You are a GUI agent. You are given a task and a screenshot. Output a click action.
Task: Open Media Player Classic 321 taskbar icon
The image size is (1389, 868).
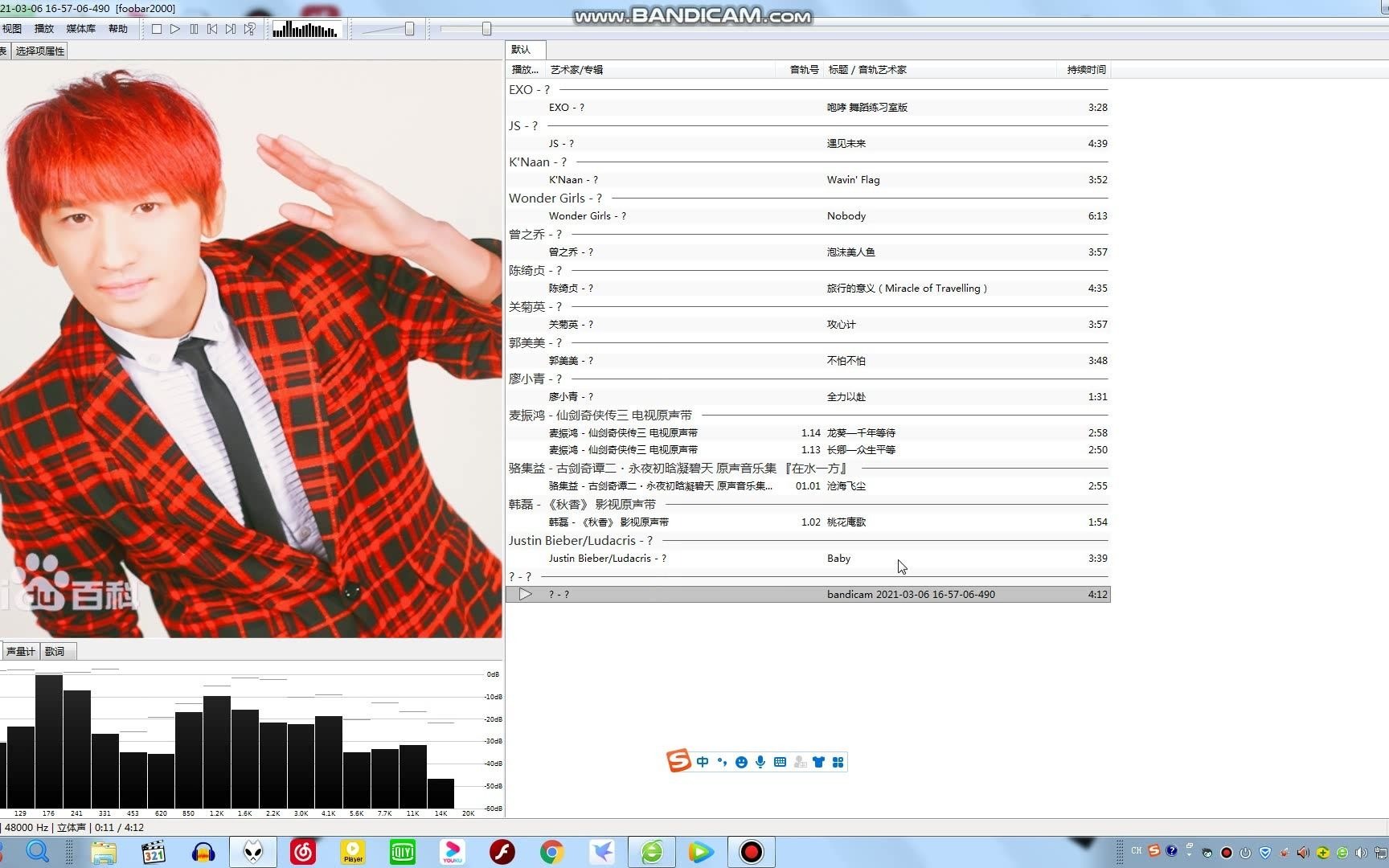pos(154,852)
